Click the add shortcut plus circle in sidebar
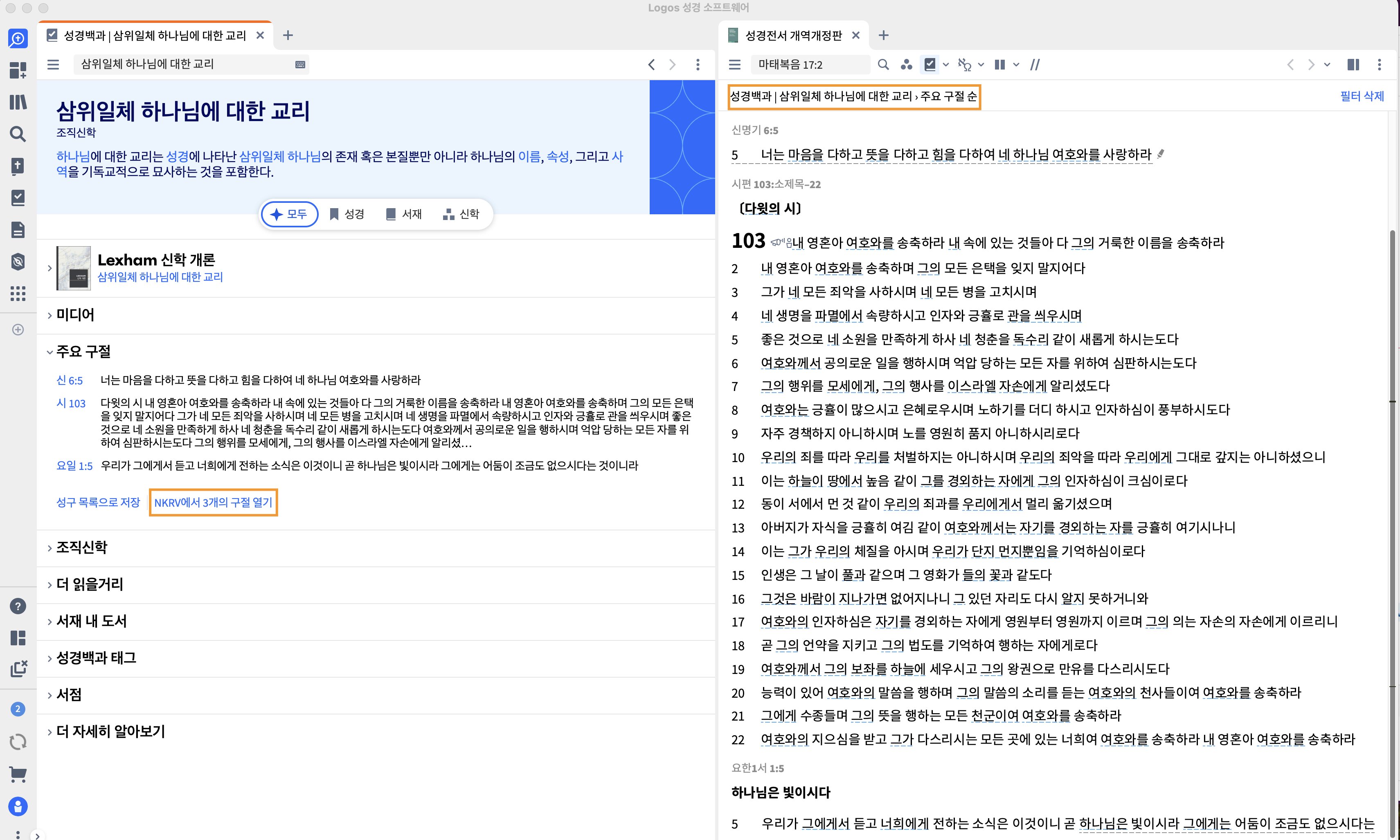 [x=18, y=330]
